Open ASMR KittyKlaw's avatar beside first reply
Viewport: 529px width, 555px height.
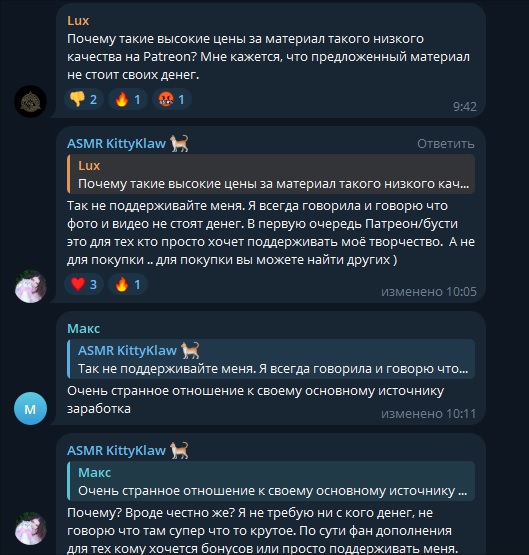coord(30,286)
